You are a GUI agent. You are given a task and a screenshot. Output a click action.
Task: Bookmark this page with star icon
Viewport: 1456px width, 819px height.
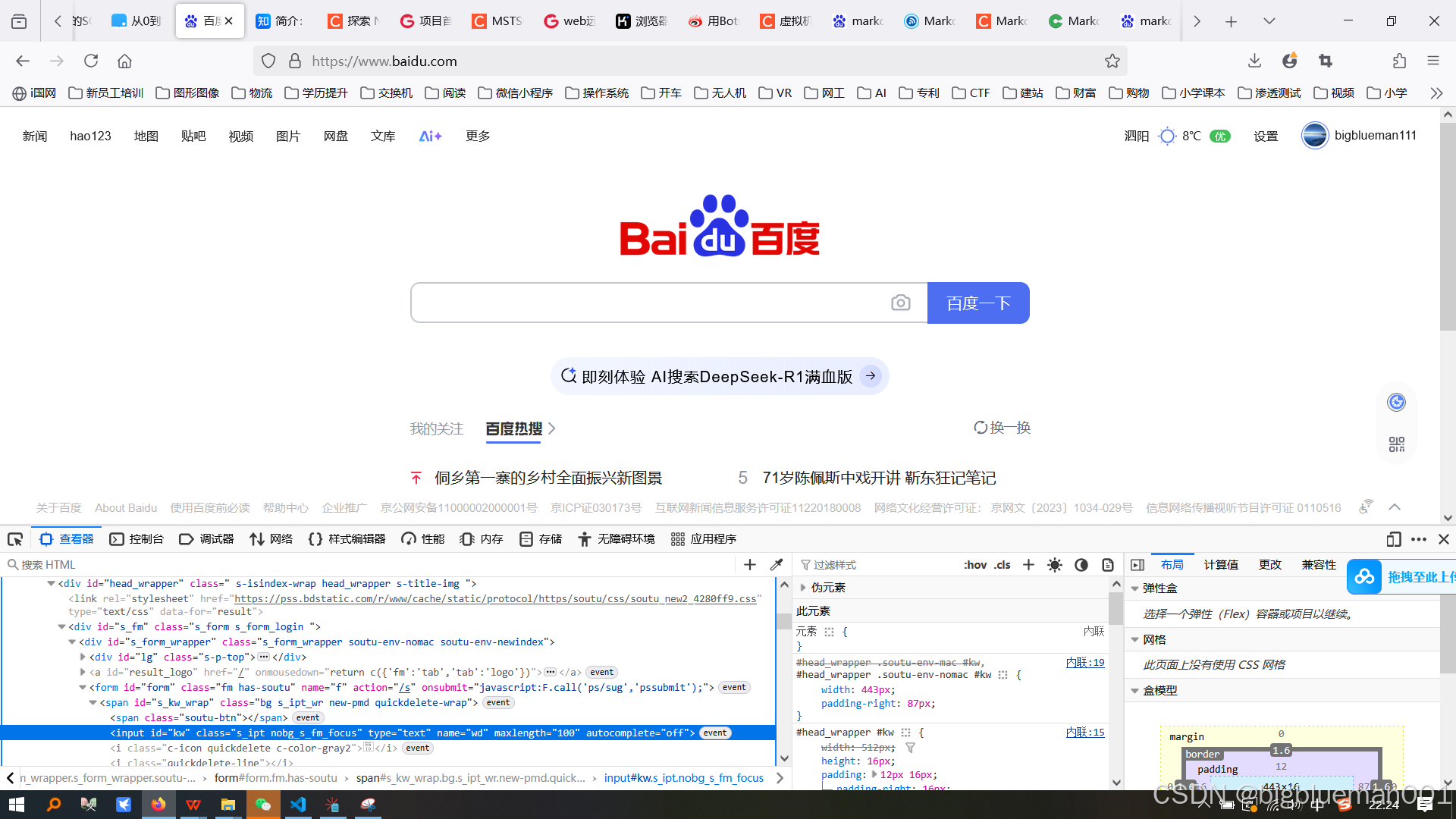pyautogui.click(x=1112, y=61)
